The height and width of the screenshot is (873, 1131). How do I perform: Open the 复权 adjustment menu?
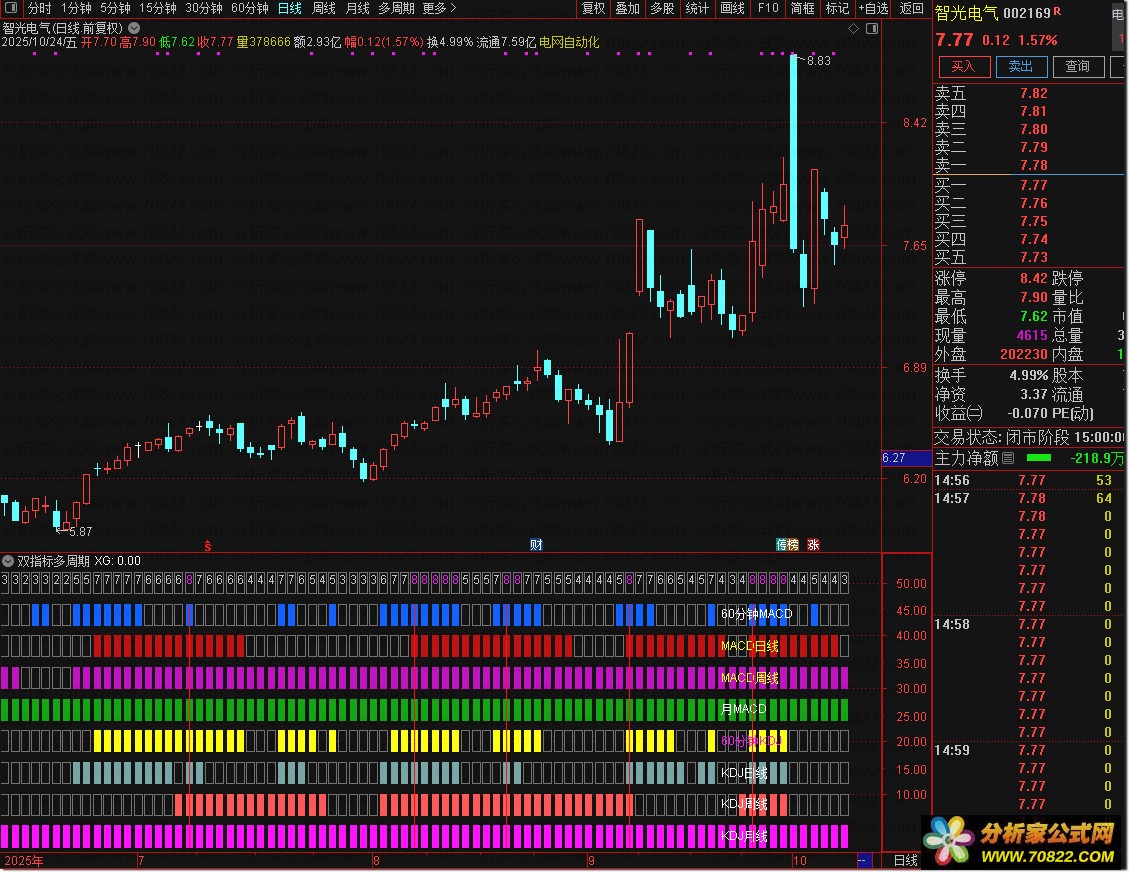click(x=593, y=8)
